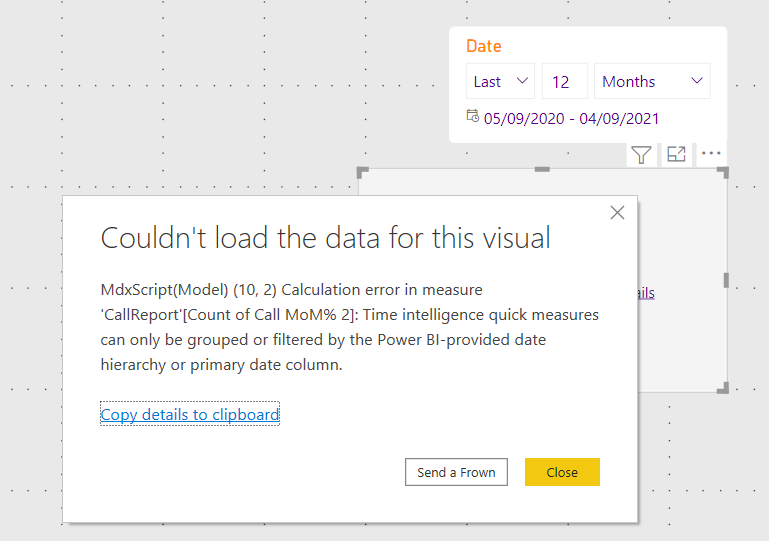
Task: Select the 12 number input in the slicer
Action: (564, 81)
